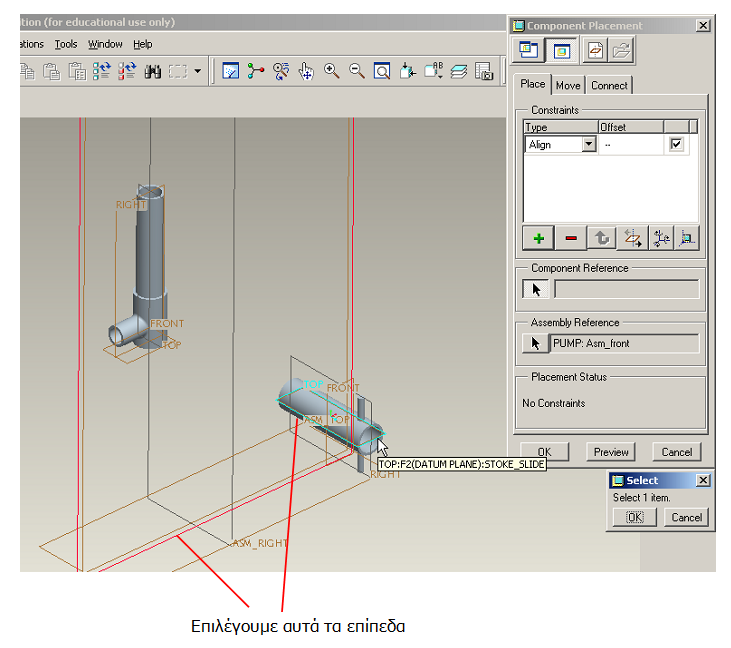Click the Regenerate model toolbar icon
The width and height of the screenshot is (731, 648).
[102, 71]
